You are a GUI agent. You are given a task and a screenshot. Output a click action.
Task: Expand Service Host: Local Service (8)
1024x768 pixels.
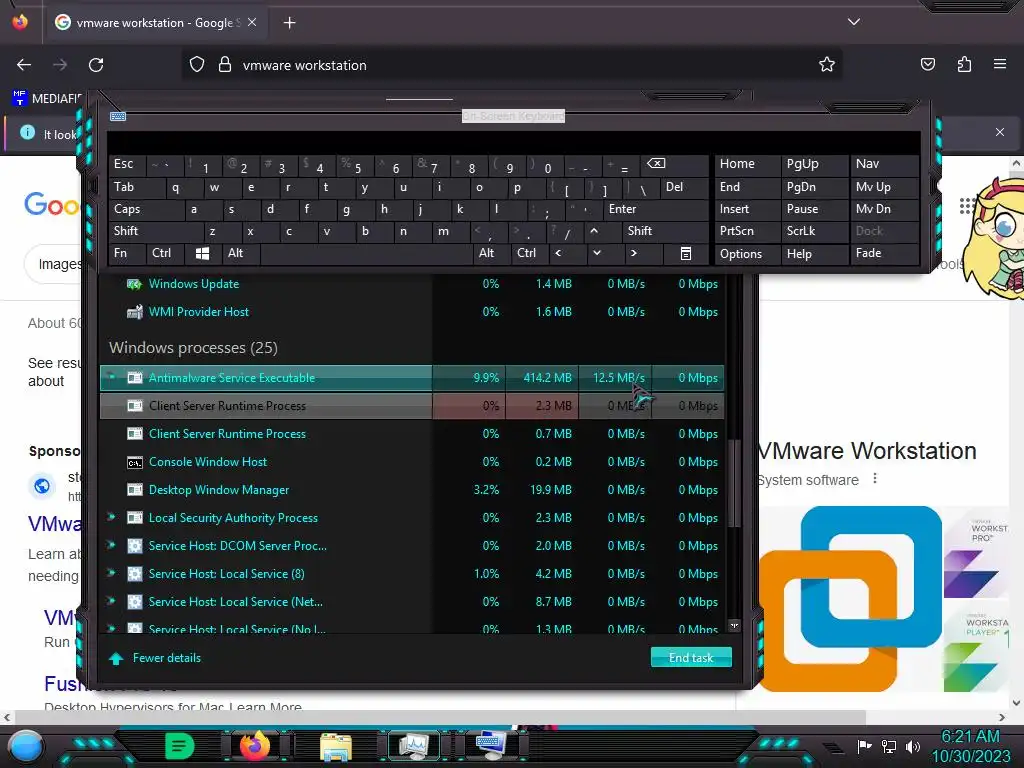[x=111, y=573]
